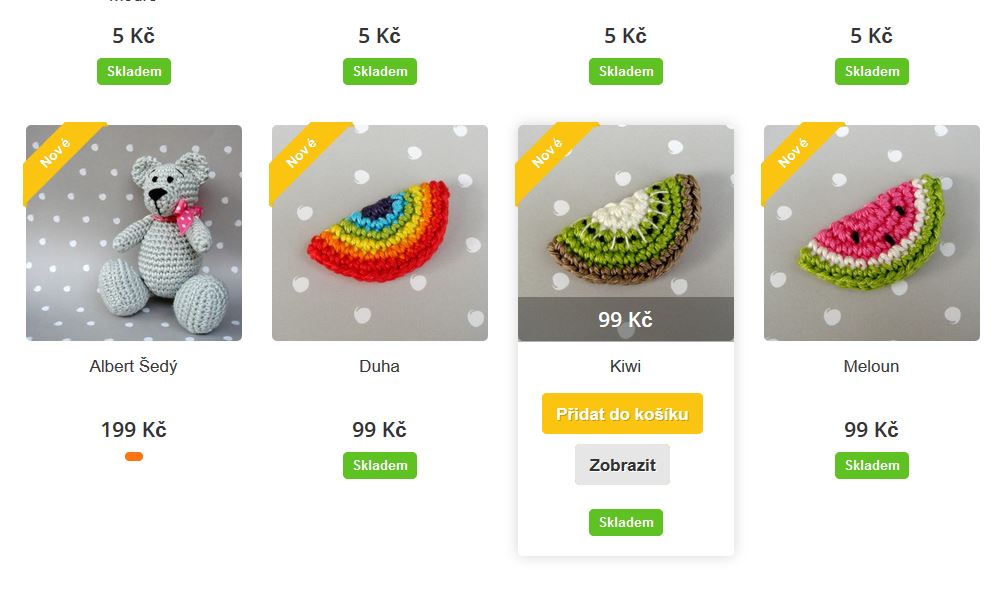Open the Meloun watermelon product image
This screenshot has height=591, width=1000.
click(x=872, y=233)
